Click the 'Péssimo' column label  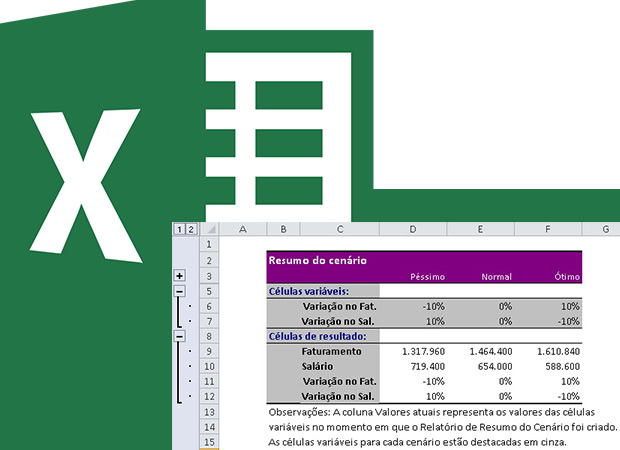[427, 277]
